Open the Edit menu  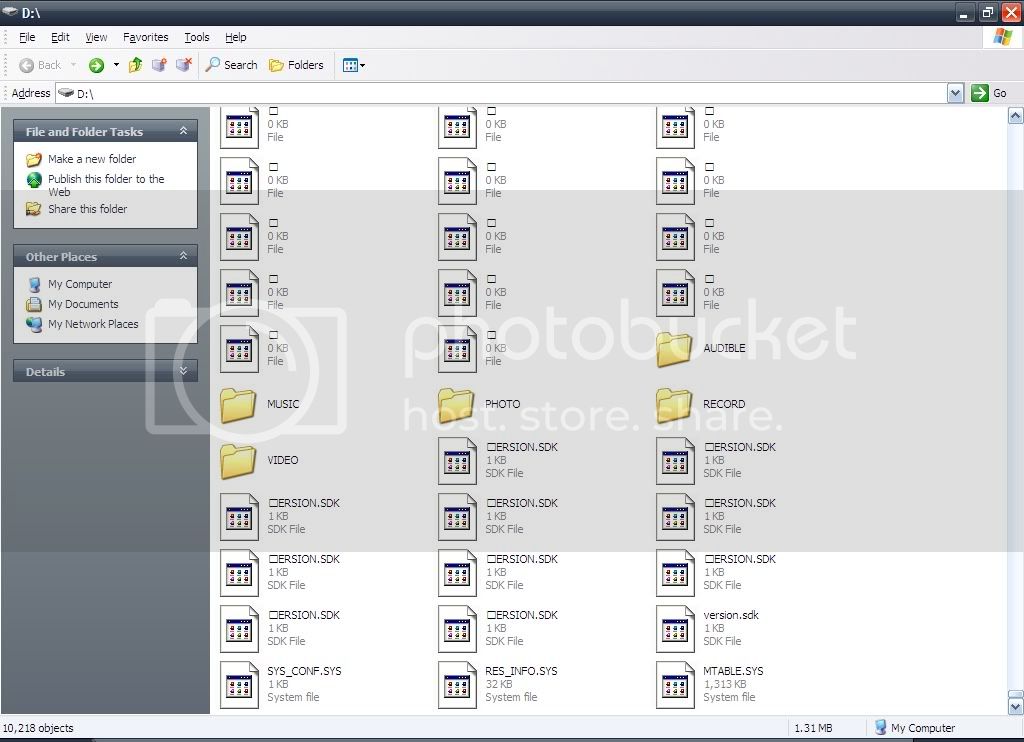tap(60, 37)
